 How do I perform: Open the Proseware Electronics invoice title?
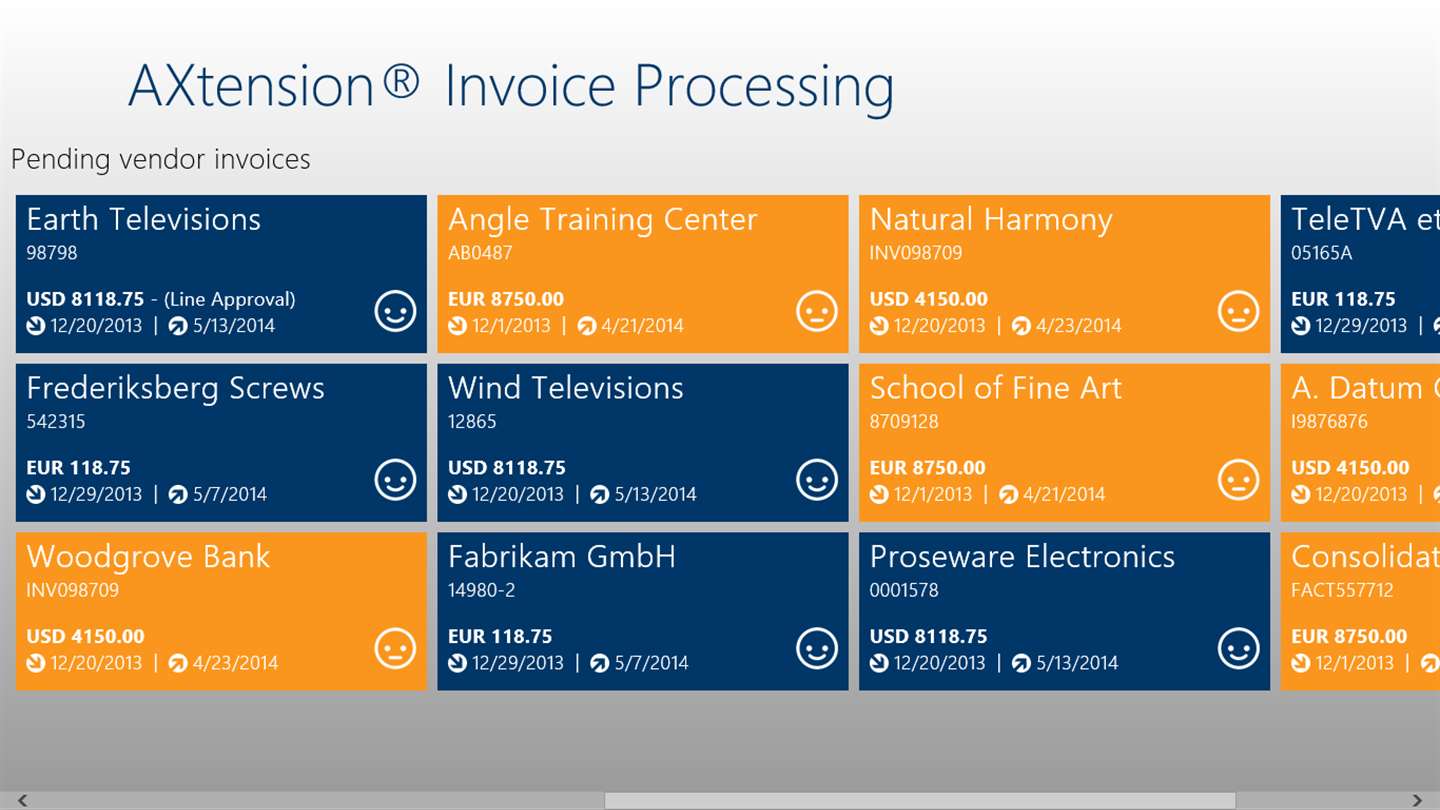click(x=1023, y=557)
